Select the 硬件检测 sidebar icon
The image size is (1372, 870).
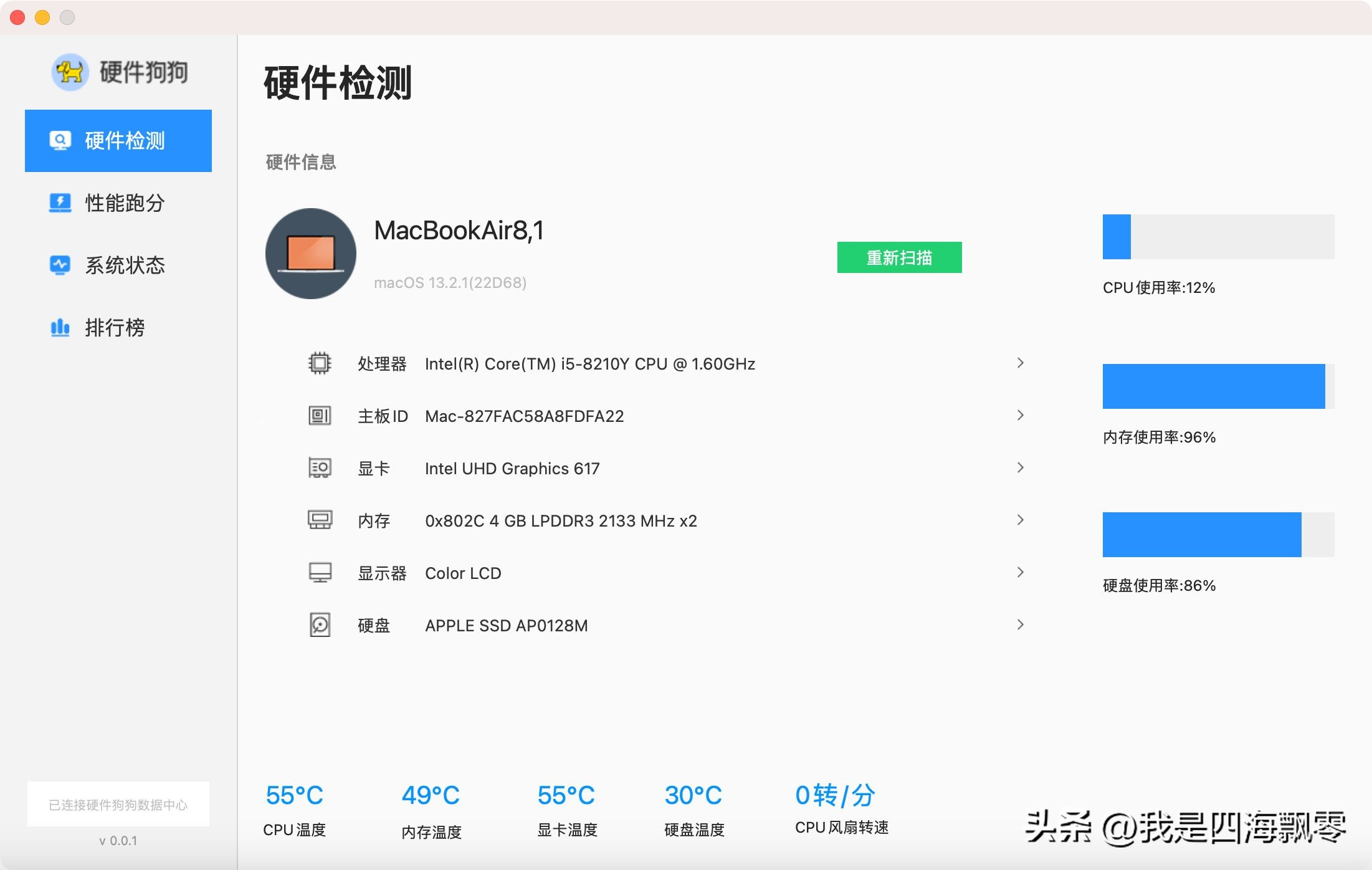pyautogui.click(x=59, y=141)
